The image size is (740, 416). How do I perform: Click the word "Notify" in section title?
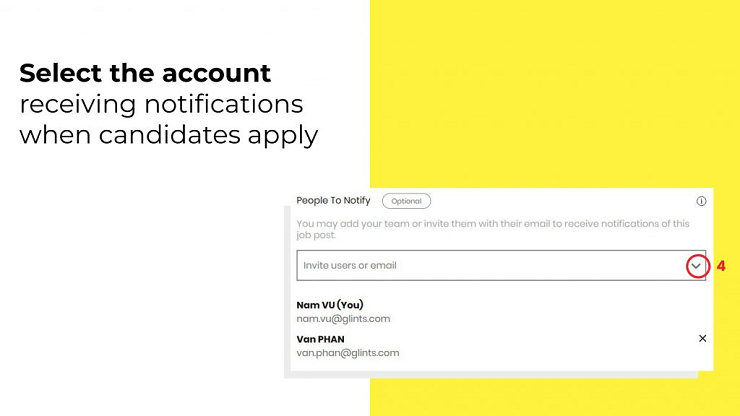[357, 201]
